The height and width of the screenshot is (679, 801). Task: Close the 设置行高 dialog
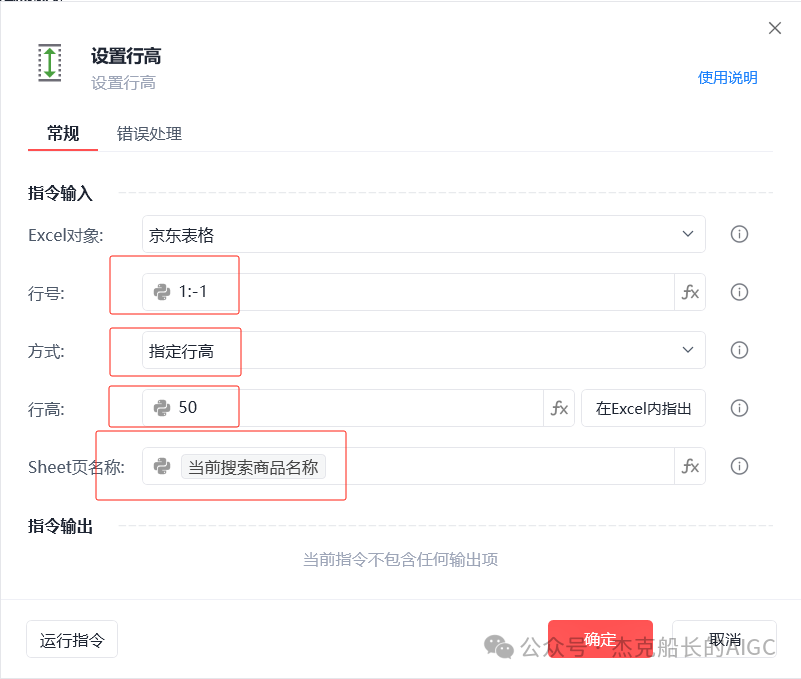(x=775, y=28)
